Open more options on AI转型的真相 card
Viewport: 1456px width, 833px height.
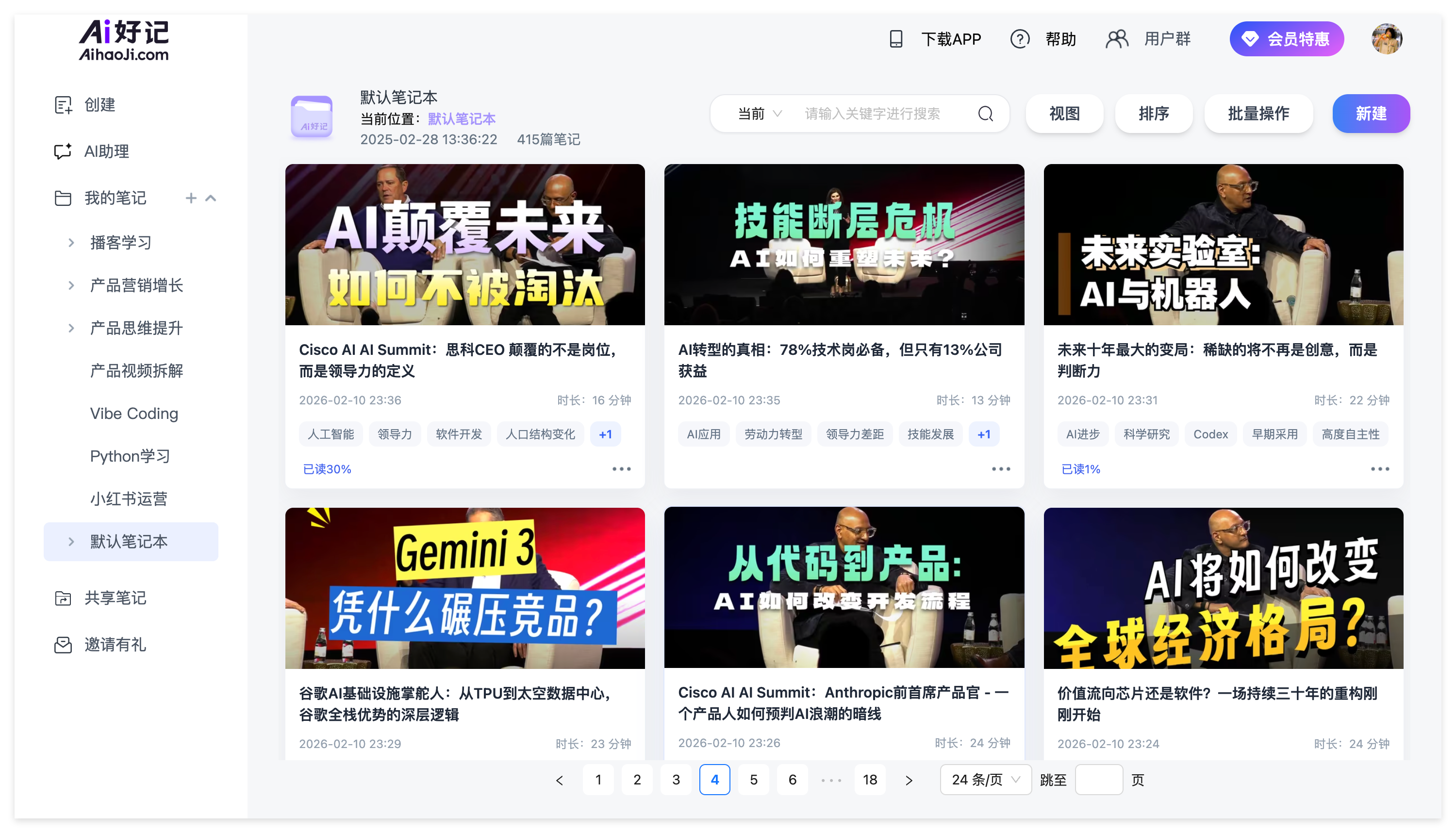point(1001,468)
